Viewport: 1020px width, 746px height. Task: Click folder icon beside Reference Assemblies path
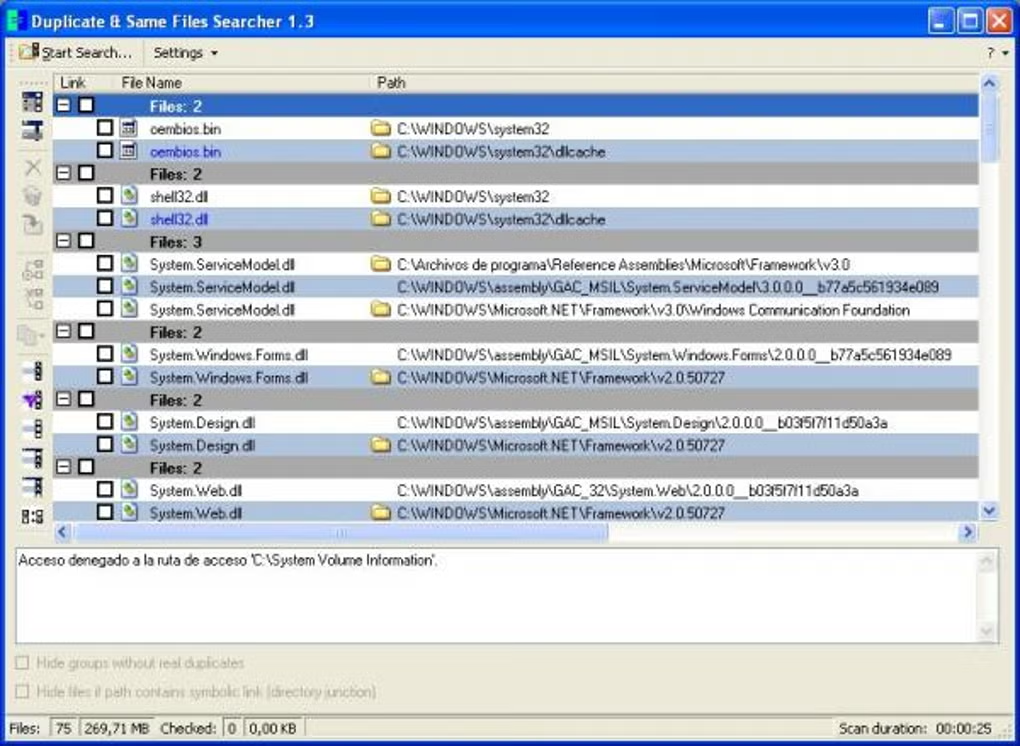point(381,264)
